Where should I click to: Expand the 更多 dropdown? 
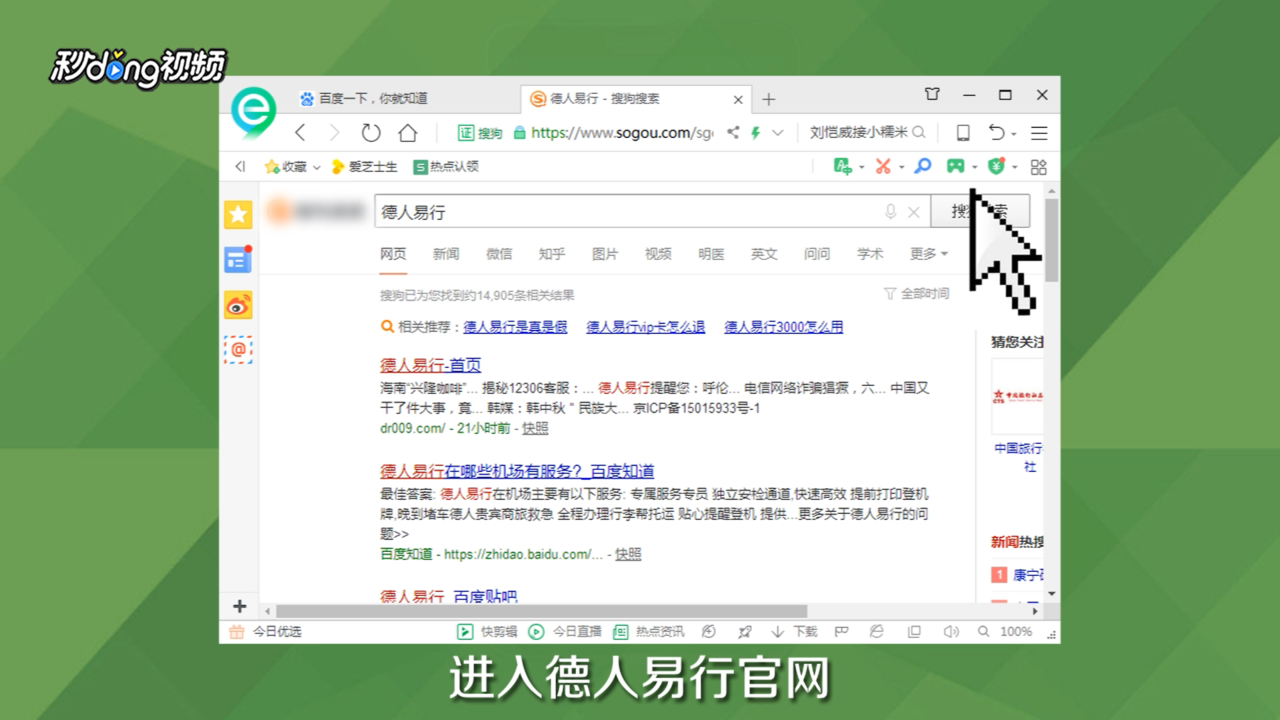[929, 254]
